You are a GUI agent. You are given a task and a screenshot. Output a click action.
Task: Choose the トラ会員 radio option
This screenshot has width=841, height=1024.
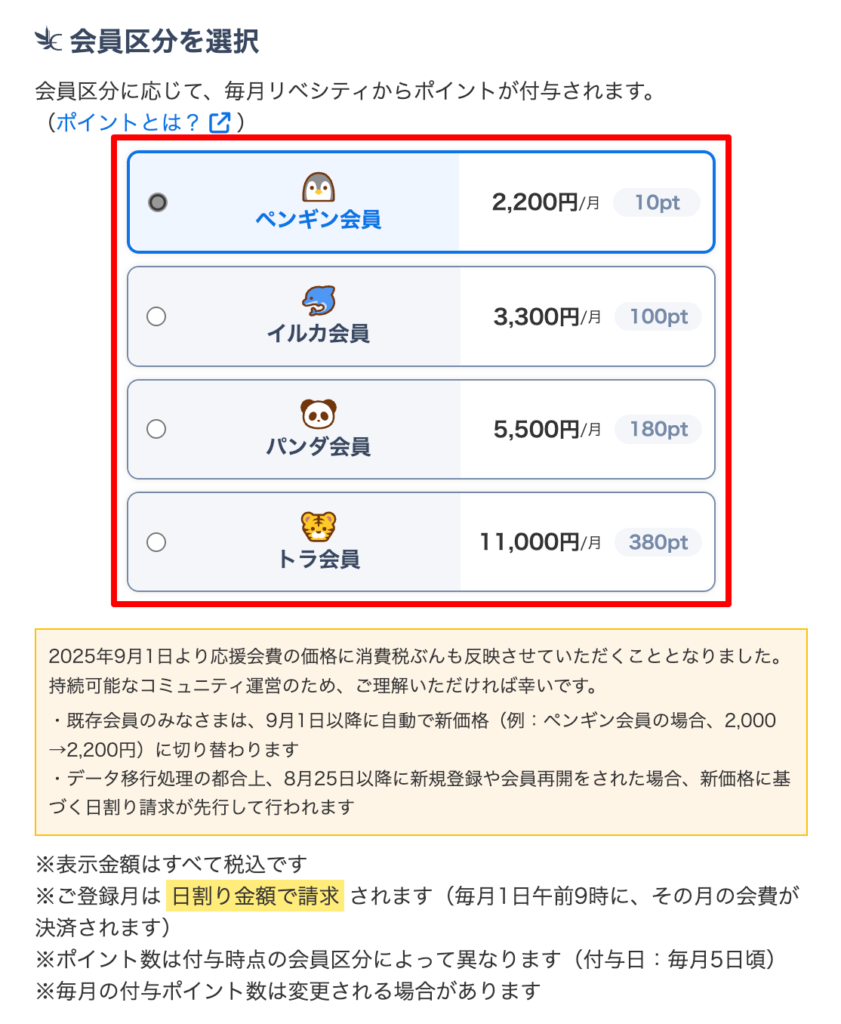coord(156,542)
